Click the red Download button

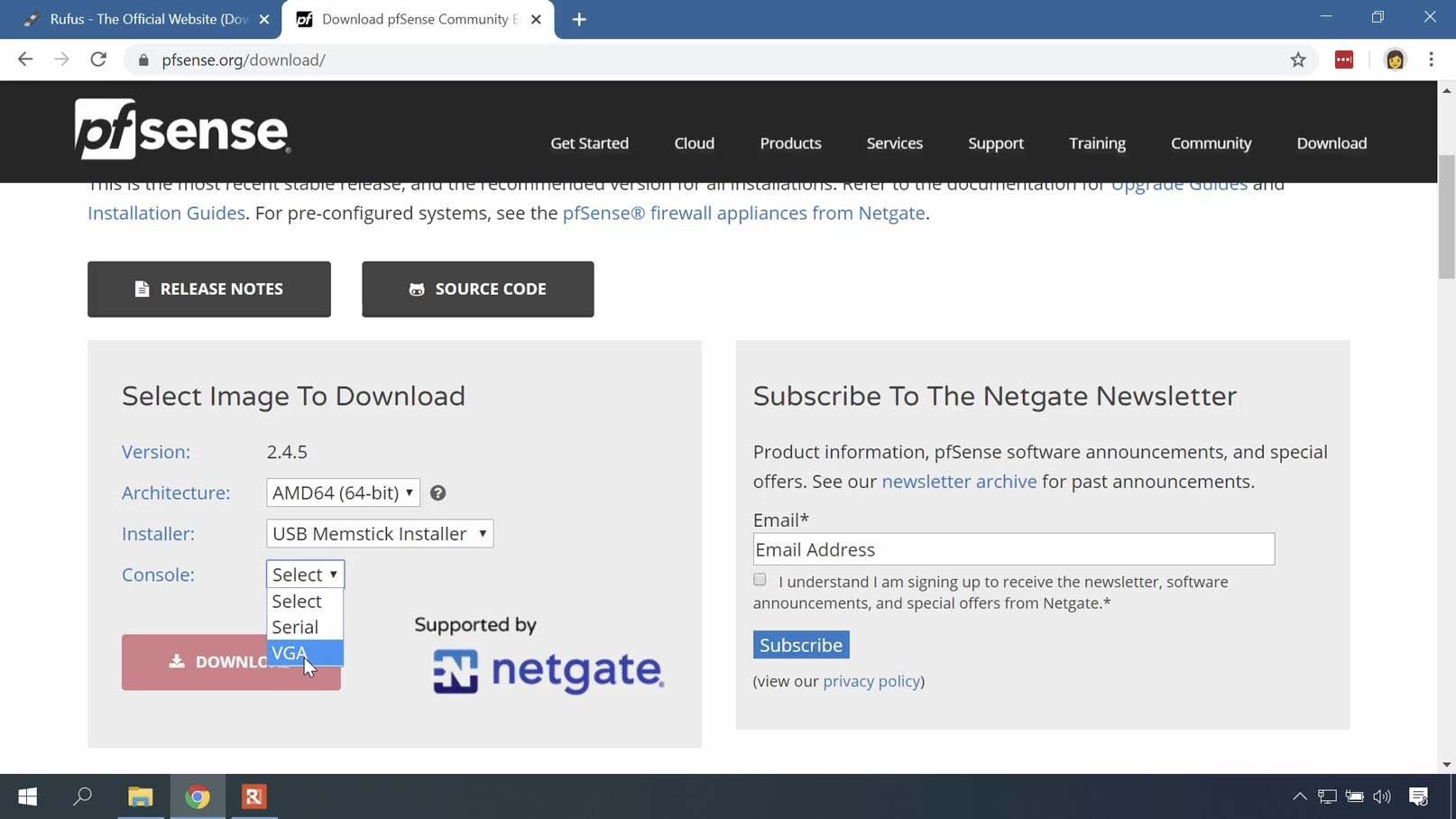point(231,662)
